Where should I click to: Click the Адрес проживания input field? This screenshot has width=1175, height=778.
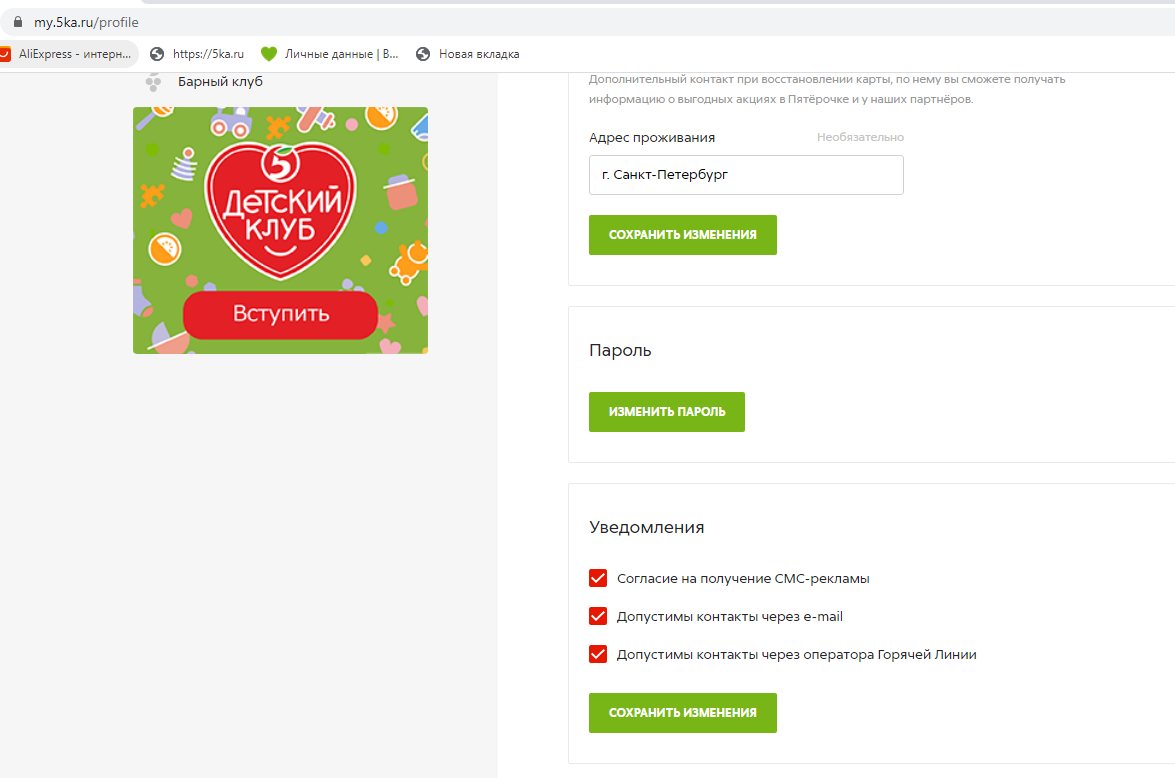coord(746,175)
